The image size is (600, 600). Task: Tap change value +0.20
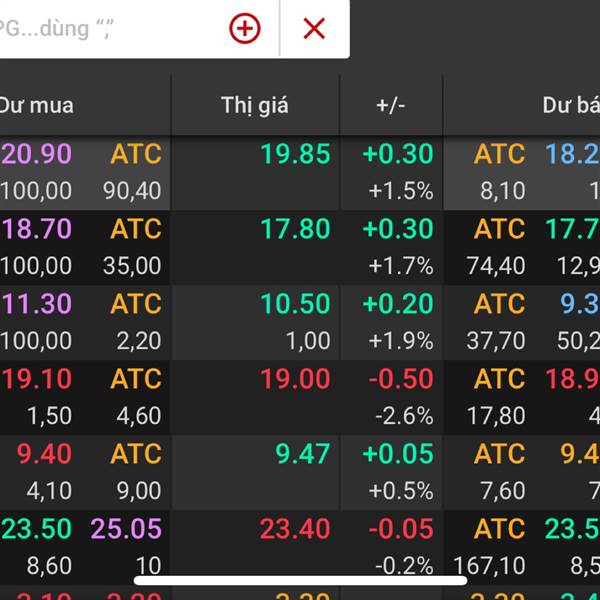pyautogui.click(x=398, y=304)
